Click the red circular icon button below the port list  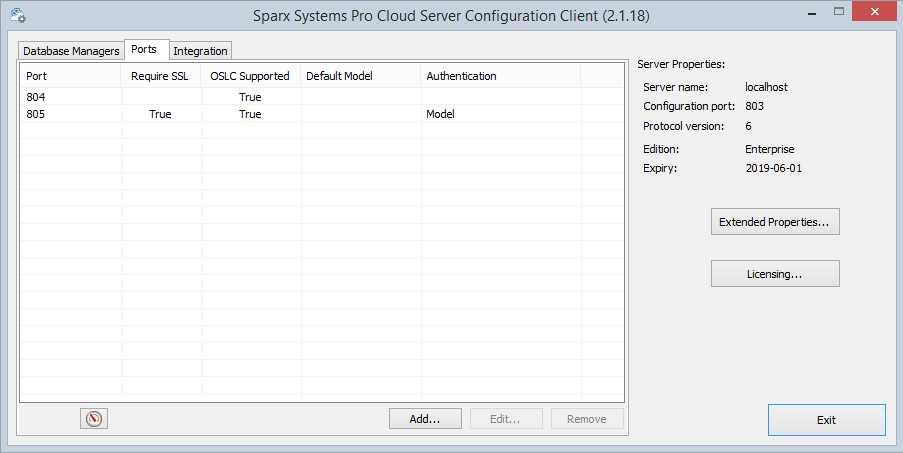point(94,419)
